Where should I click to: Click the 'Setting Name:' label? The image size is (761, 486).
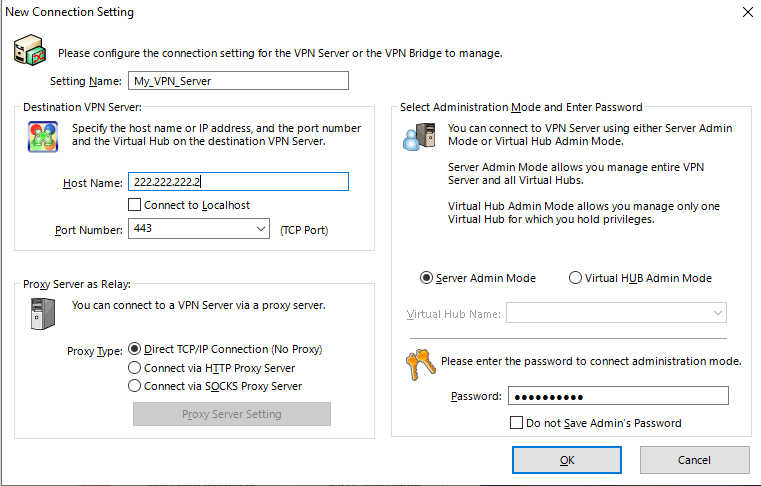coord(86,81)
